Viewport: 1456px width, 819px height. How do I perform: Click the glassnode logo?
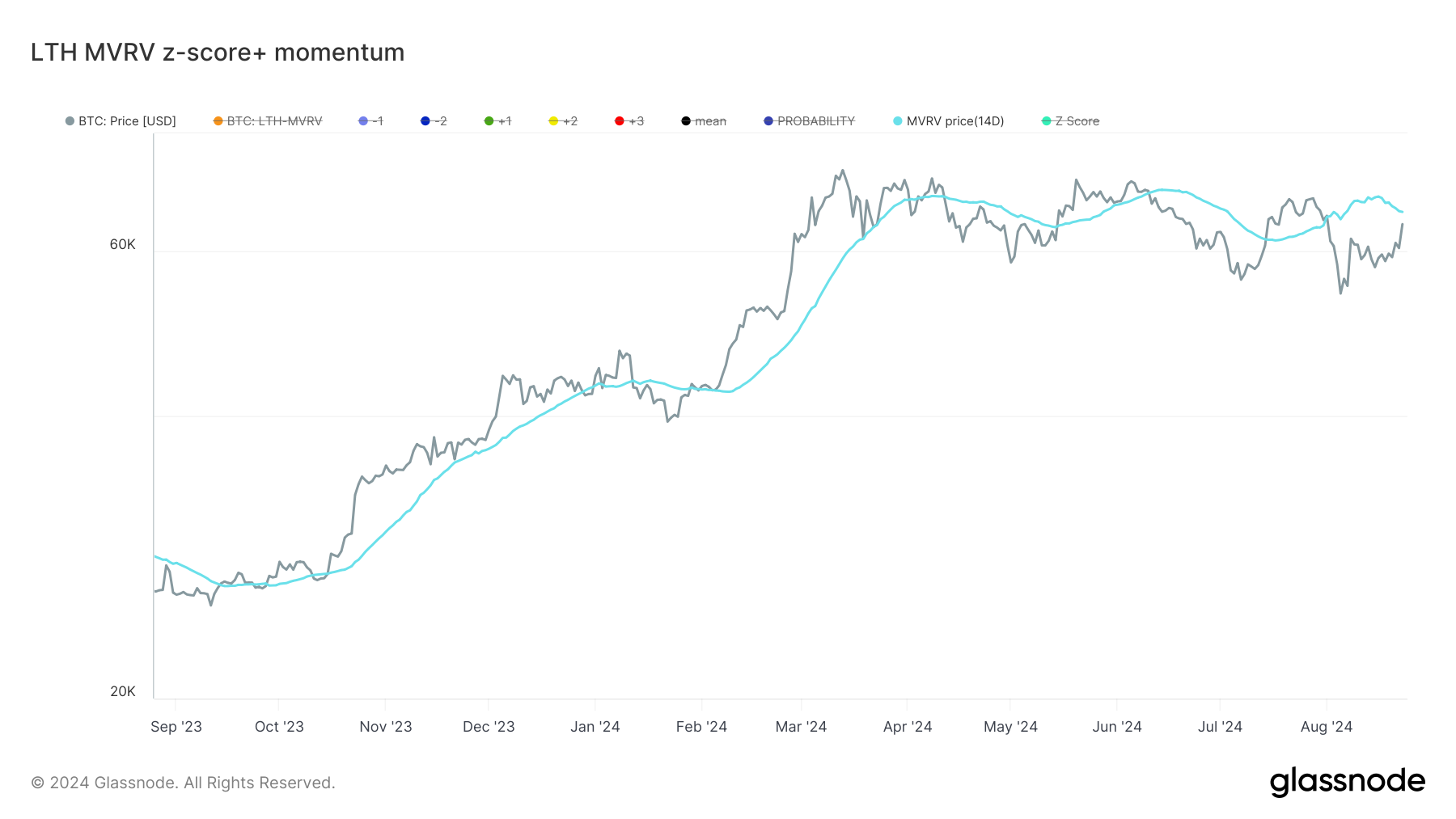coord(1348,782)
